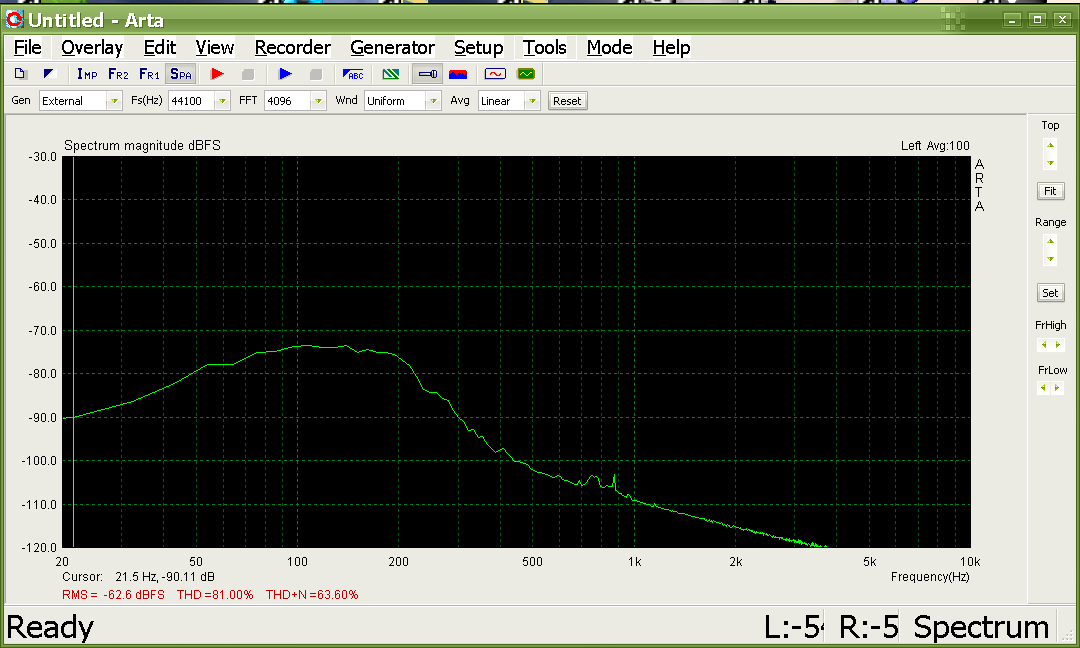This screenshot has height=648, width=1080.
Task: Open the Avg Linear averaging dropdown
Action: (532, 101)
